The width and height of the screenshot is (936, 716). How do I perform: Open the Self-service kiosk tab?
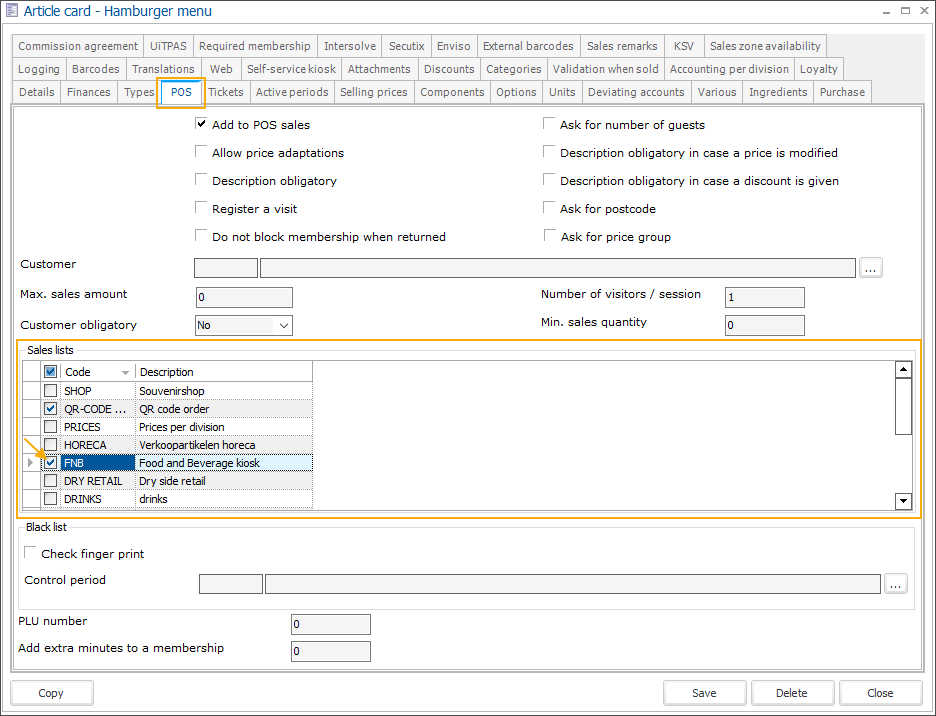click(x=293, y=69)
